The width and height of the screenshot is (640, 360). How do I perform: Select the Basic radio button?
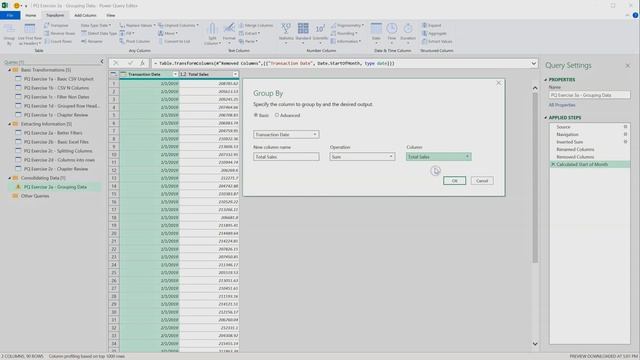[x=256, y=116]
